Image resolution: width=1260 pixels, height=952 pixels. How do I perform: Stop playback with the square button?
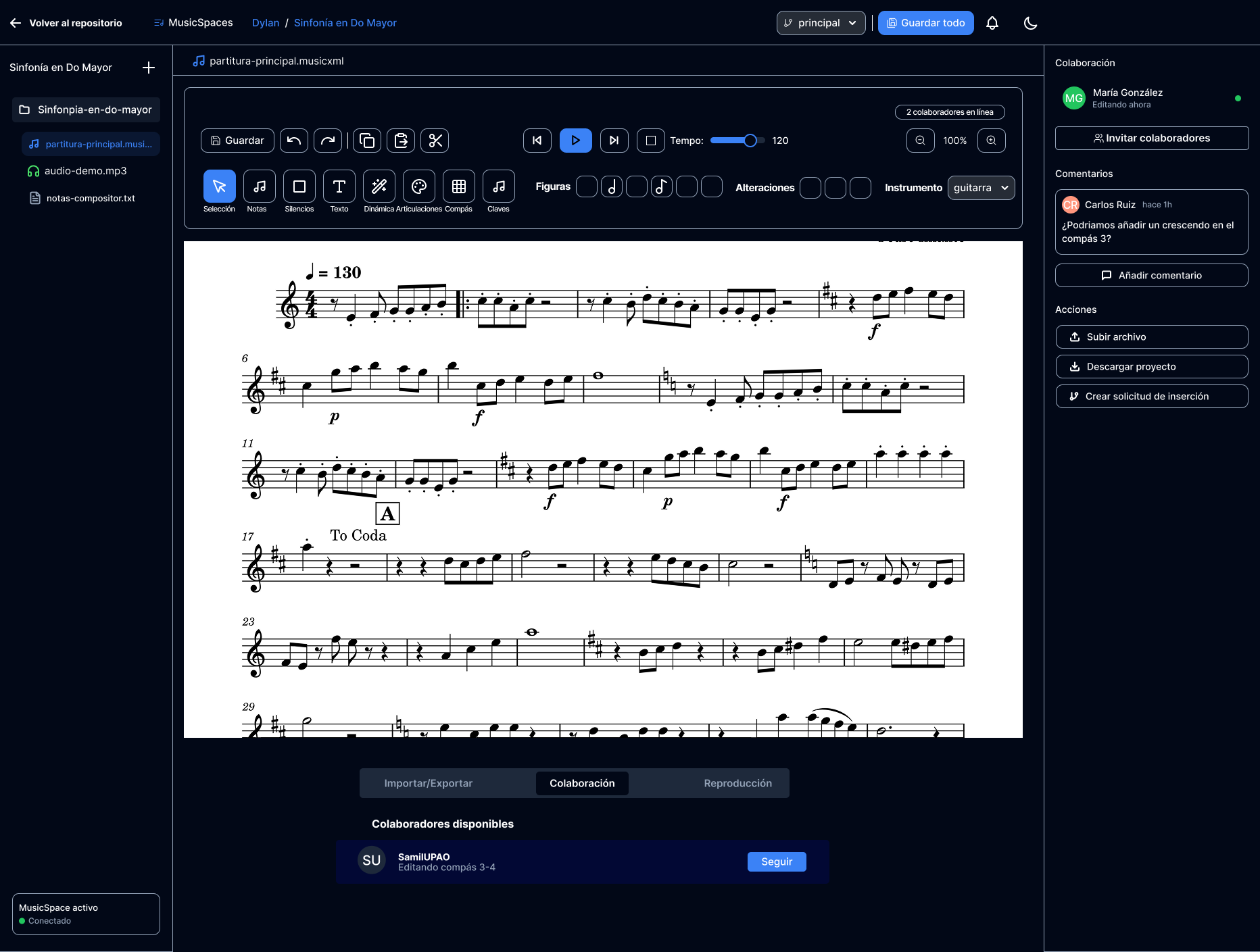[651, 141]
